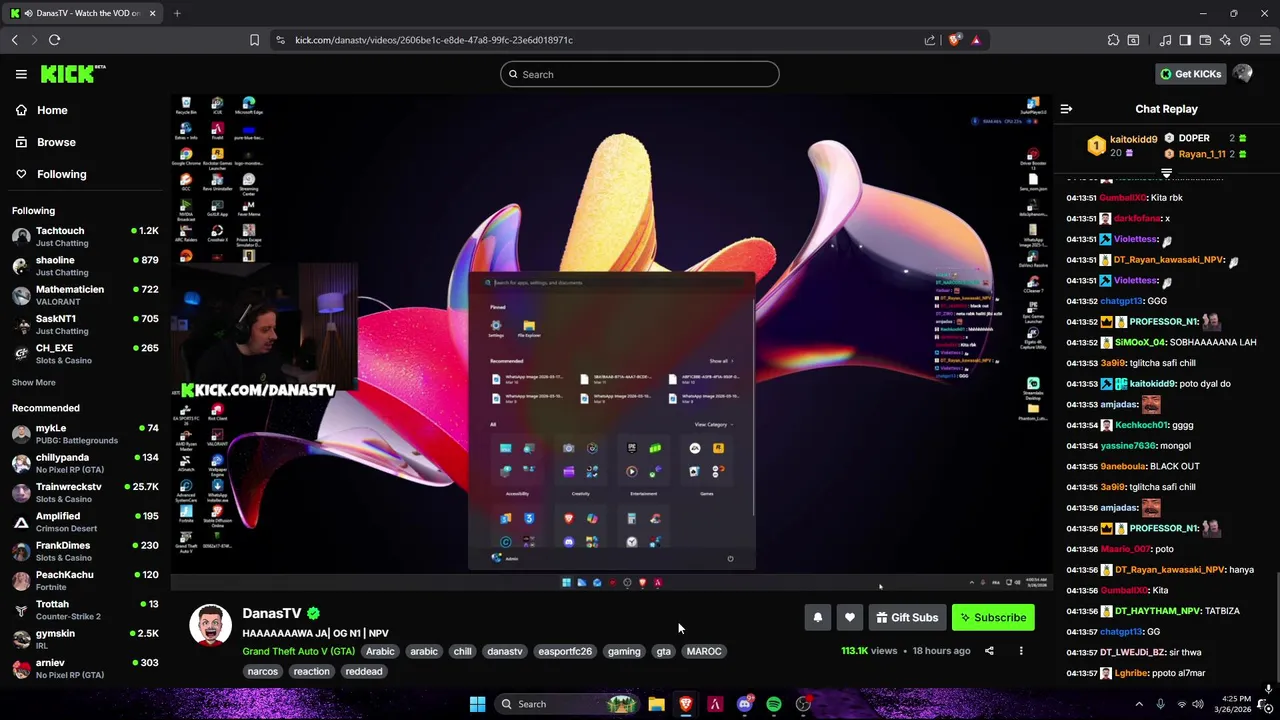
Task: Expand the gift leaderboard handle in chat
Action: pos(1166,174)
